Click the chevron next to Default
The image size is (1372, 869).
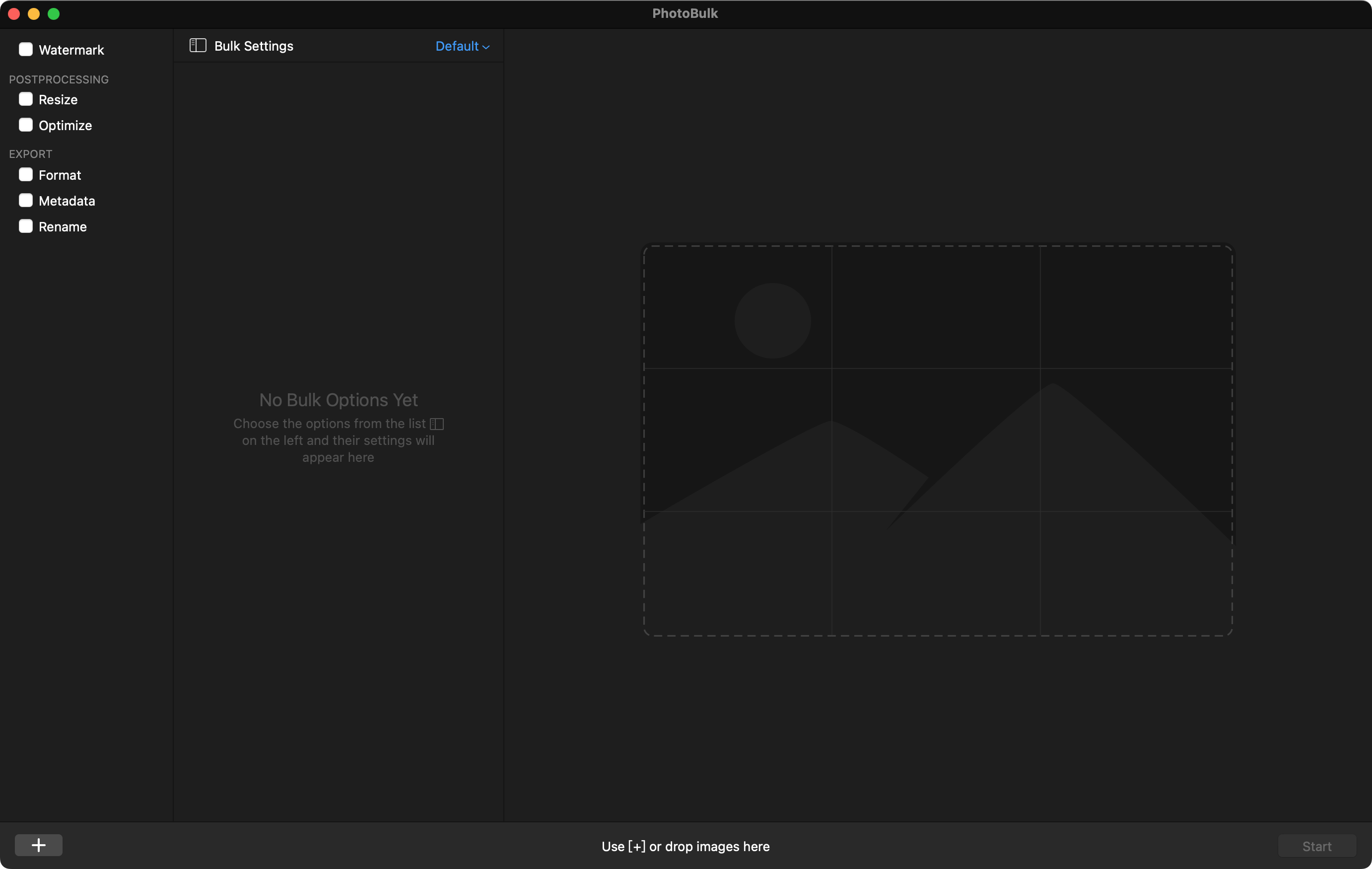[486, 47]
